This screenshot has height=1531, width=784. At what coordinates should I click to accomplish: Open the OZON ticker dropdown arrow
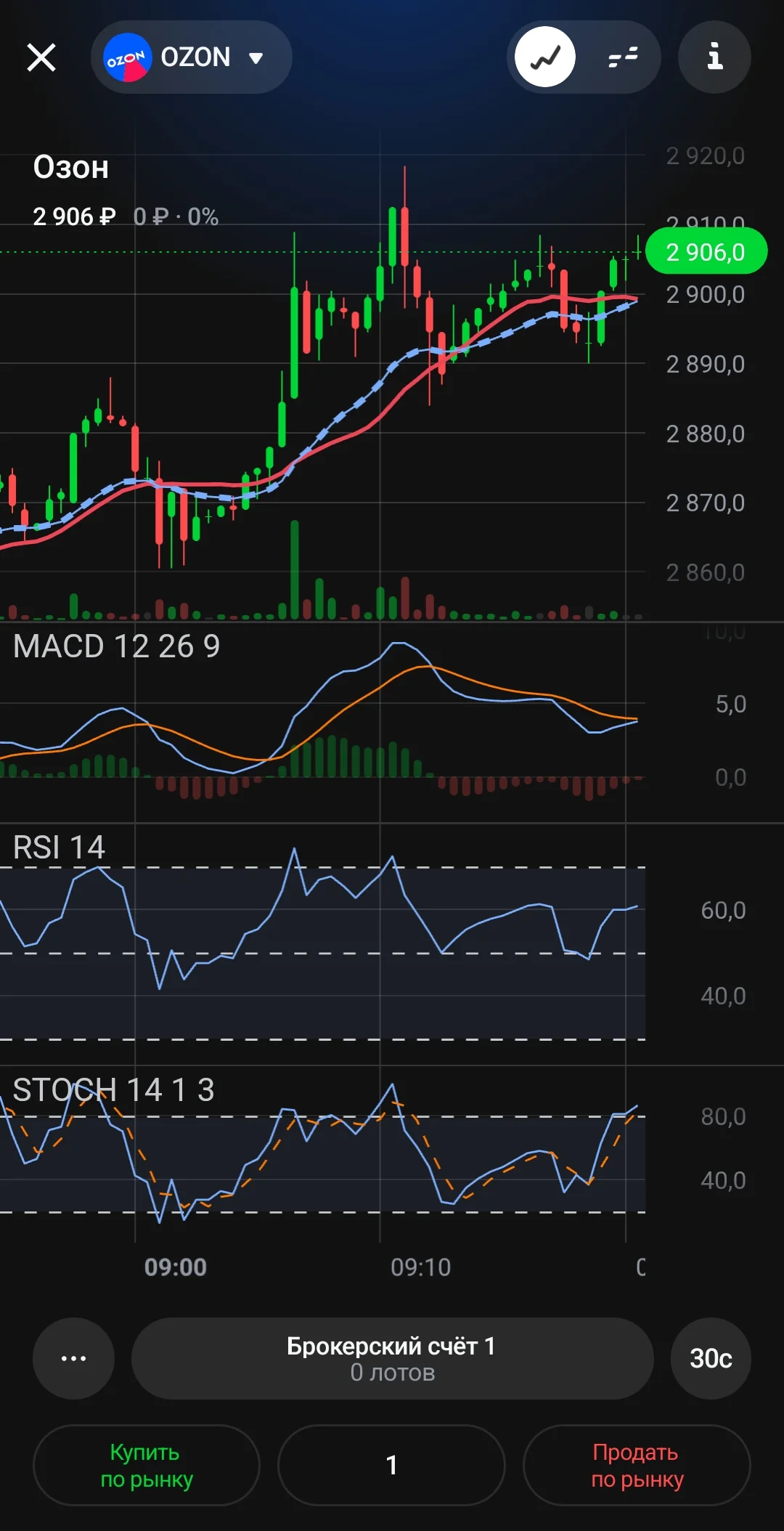(256, 58)
